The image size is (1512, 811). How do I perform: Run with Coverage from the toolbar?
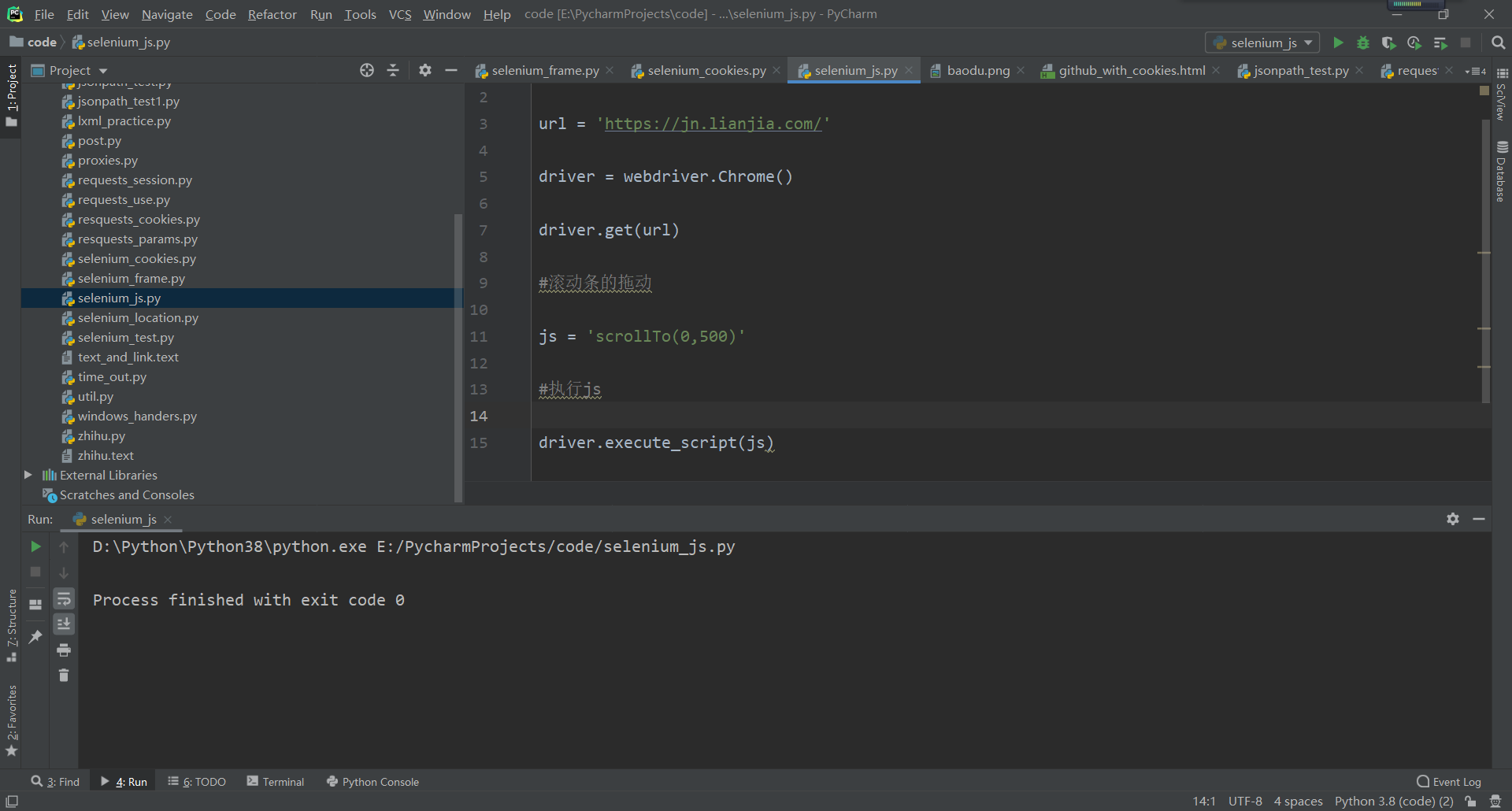1388,43
